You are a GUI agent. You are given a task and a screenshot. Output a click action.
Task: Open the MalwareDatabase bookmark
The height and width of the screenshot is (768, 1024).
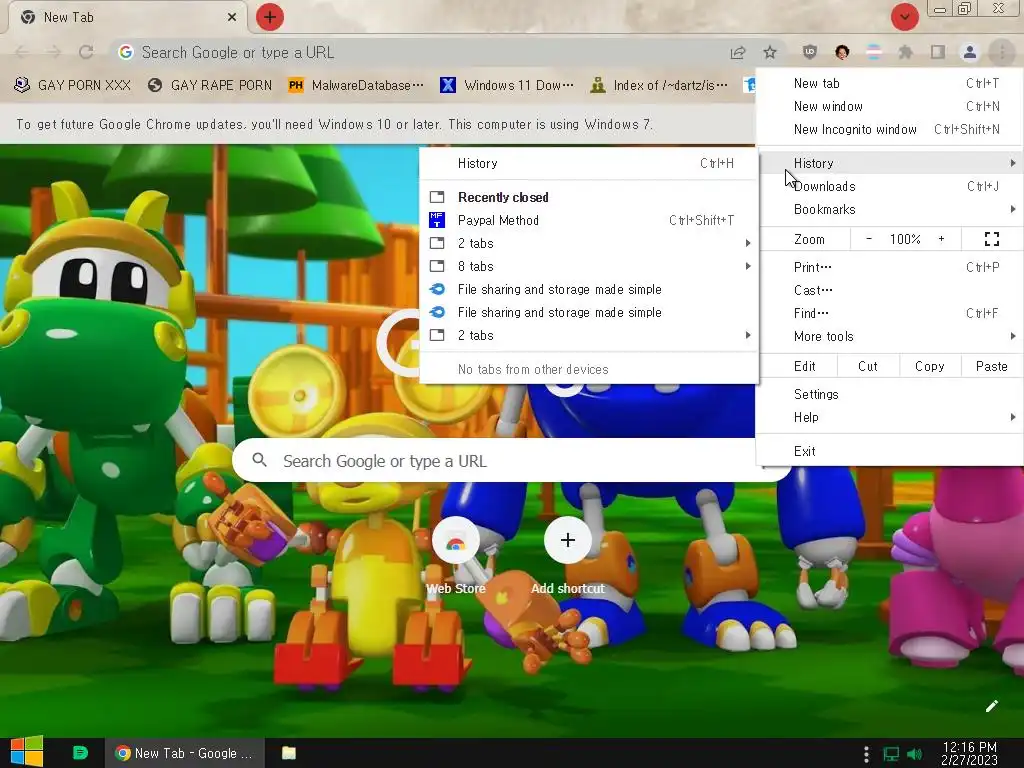point(356,86)
